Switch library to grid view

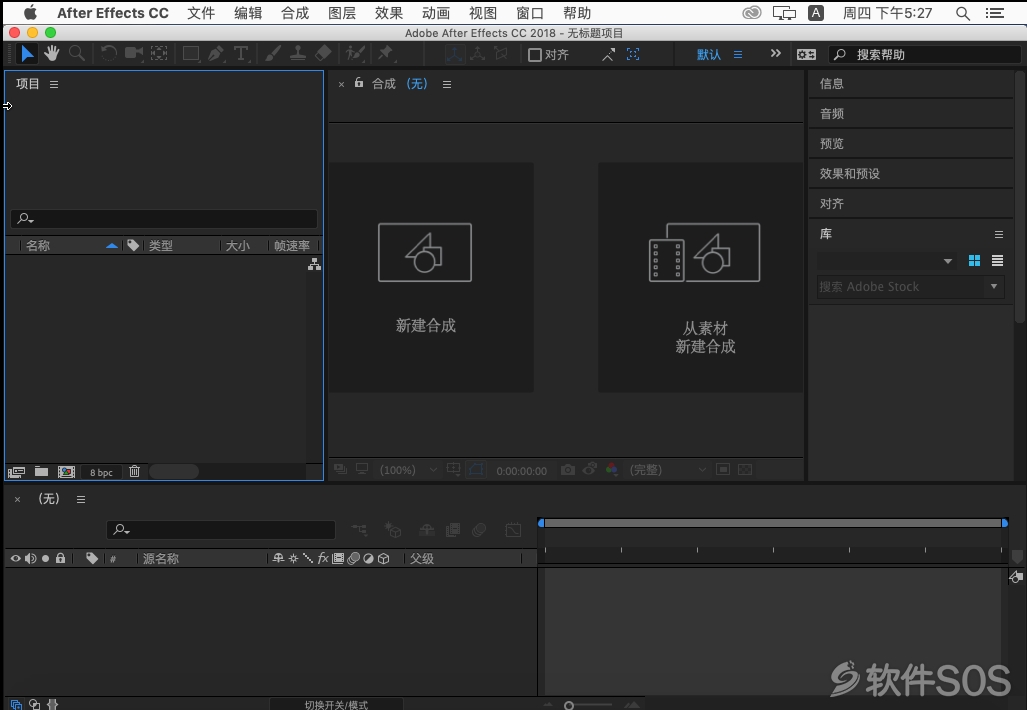975,261
